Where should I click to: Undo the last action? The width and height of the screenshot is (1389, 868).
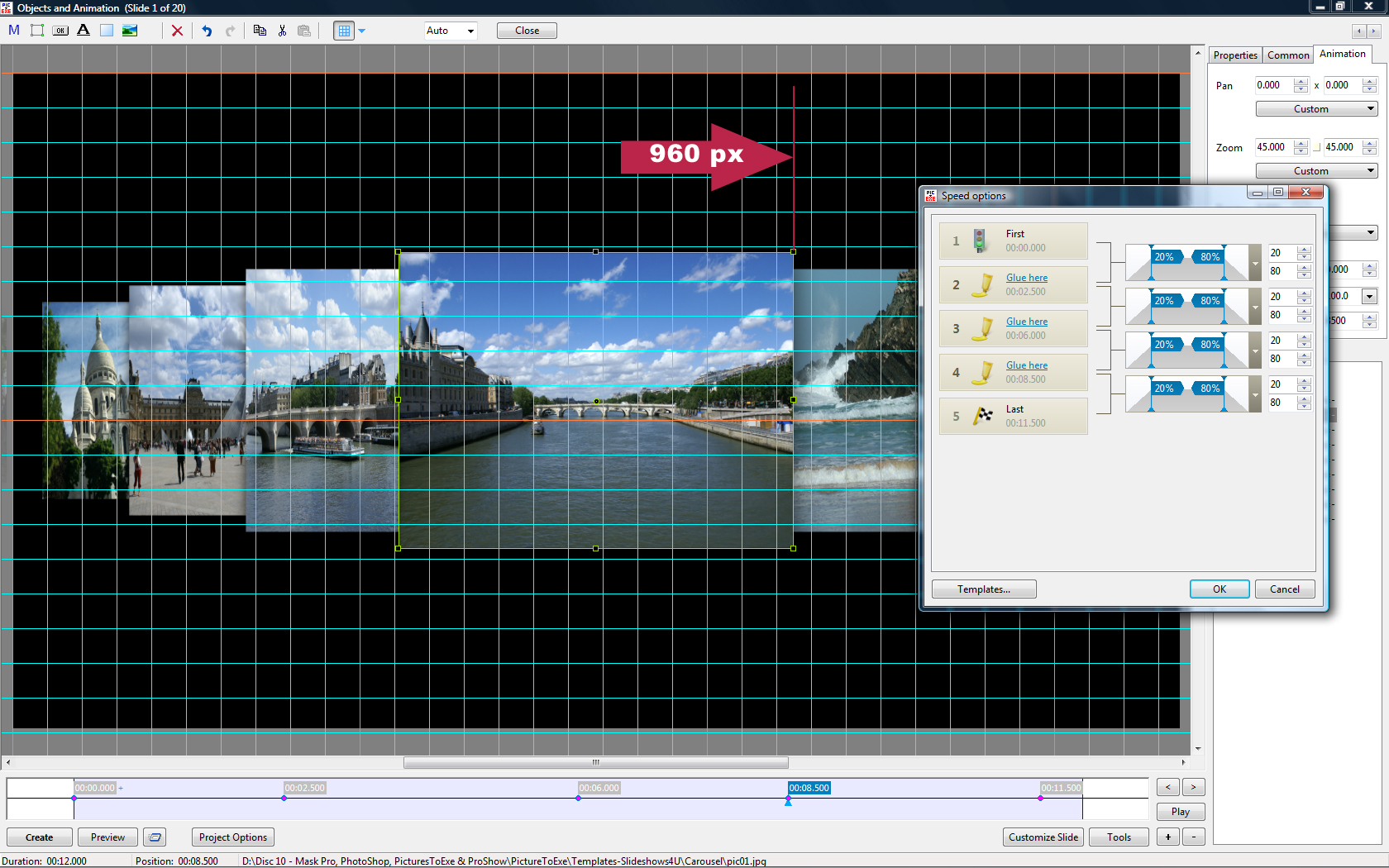point(207,31)
